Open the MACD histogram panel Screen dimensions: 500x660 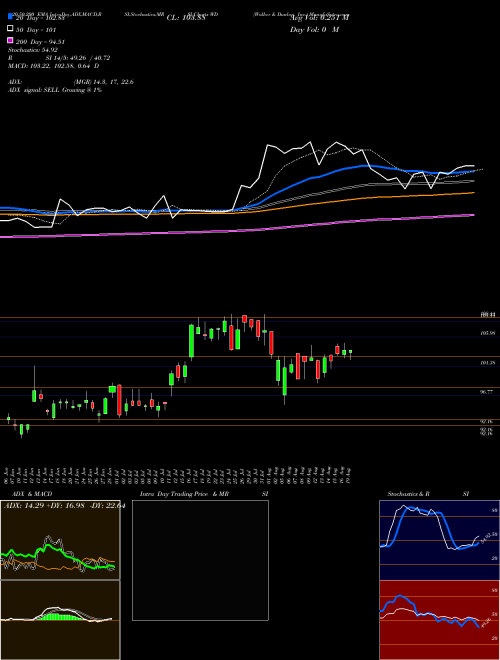(x=60, y=620)
